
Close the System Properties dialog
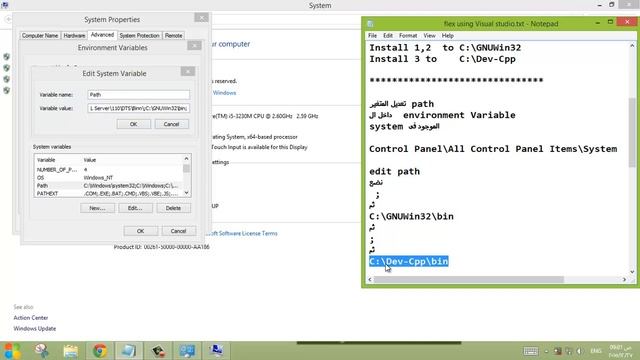(x=201, y=18)
